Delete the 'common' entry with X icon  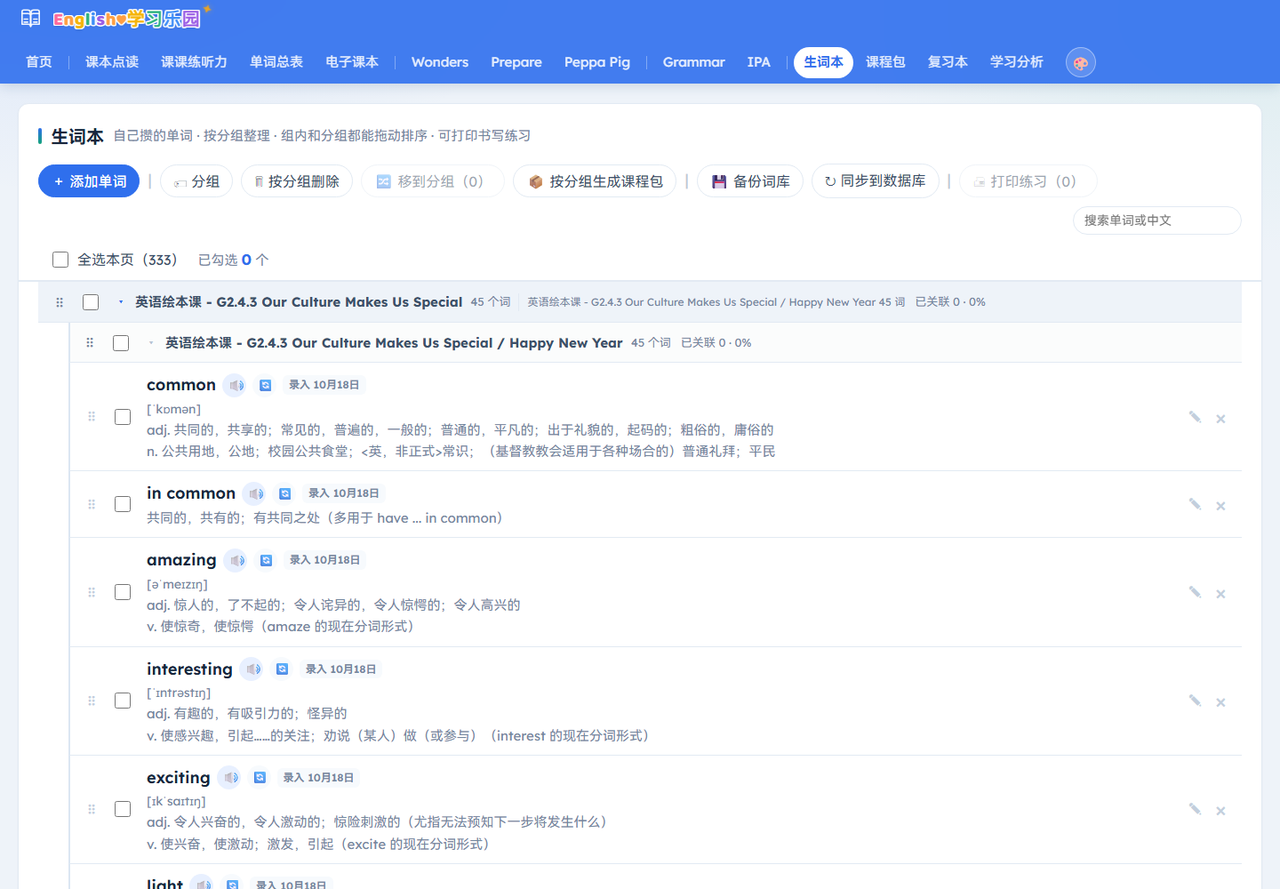point(1220,419)
